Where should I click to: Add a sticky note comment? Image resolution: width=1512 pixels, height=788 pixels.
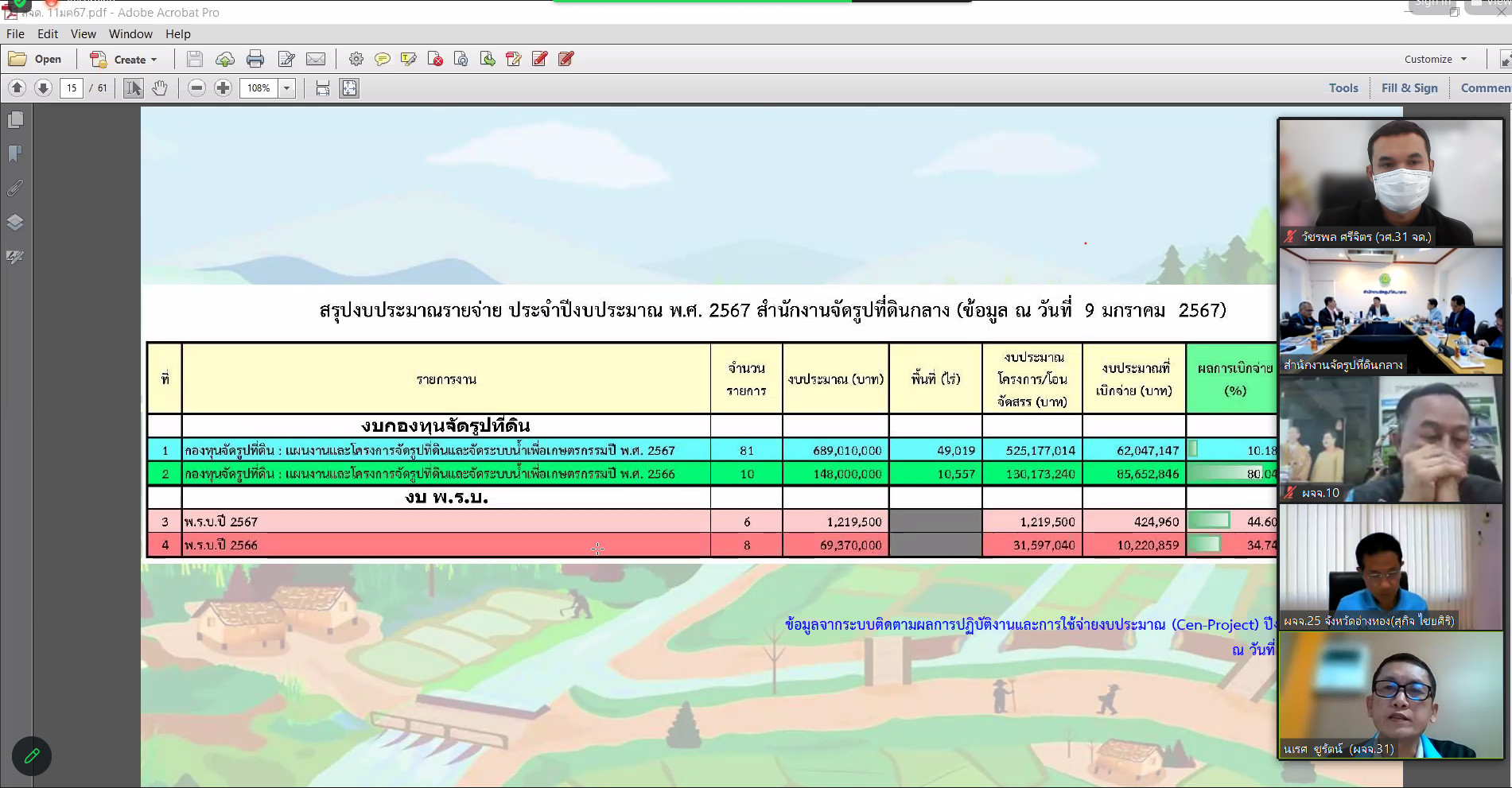pyautogui.click(x=383, y=59)
